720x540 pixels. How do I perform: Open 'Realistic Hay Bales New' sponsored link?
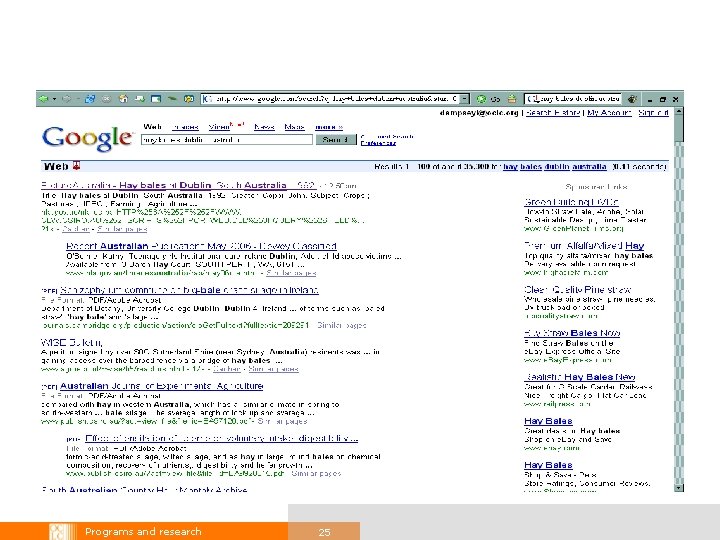[579, 377]
